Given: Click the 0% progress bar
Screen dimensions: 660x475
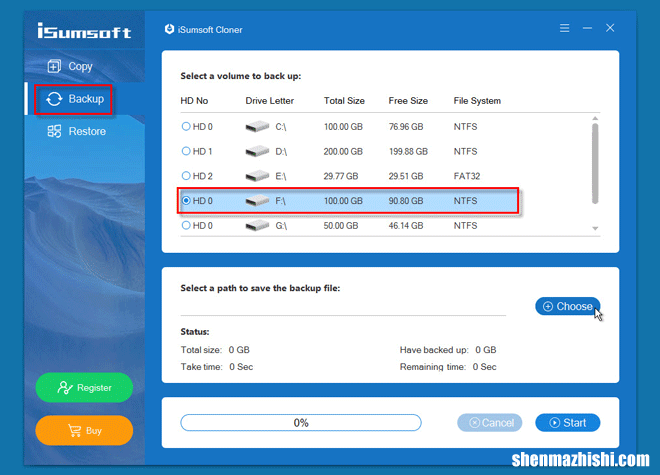Looking at the screenshot, I should point(301,422).
